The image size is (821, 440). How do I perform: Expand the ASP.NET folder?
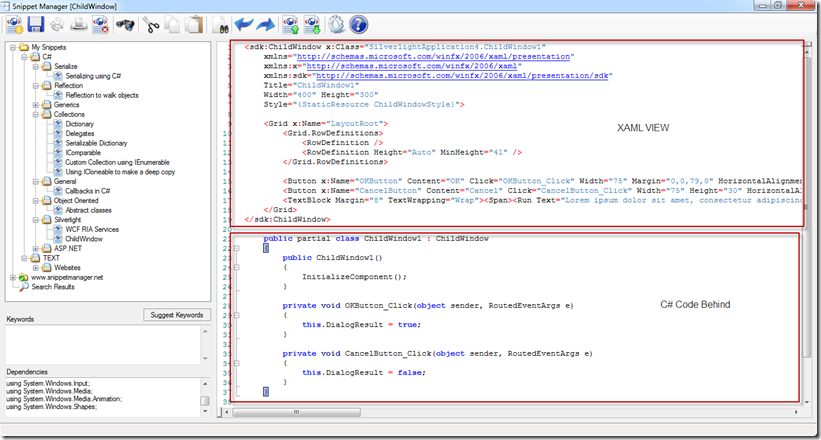[x=36, y=248]
